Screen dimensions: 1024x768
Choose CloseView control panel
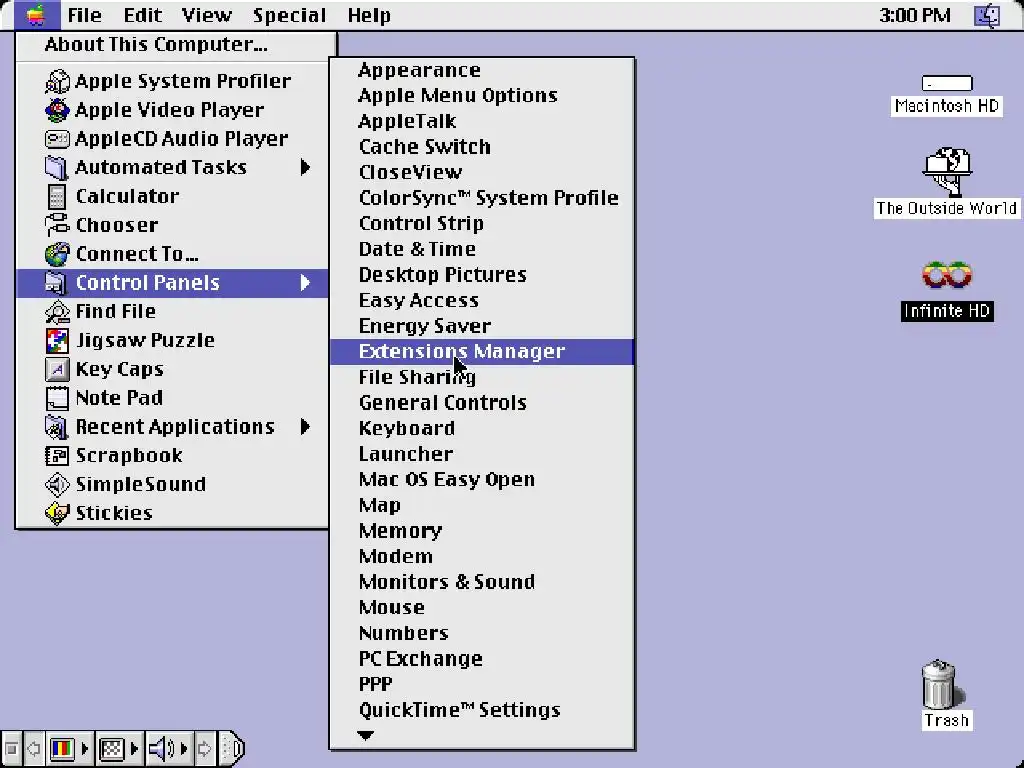482,172
